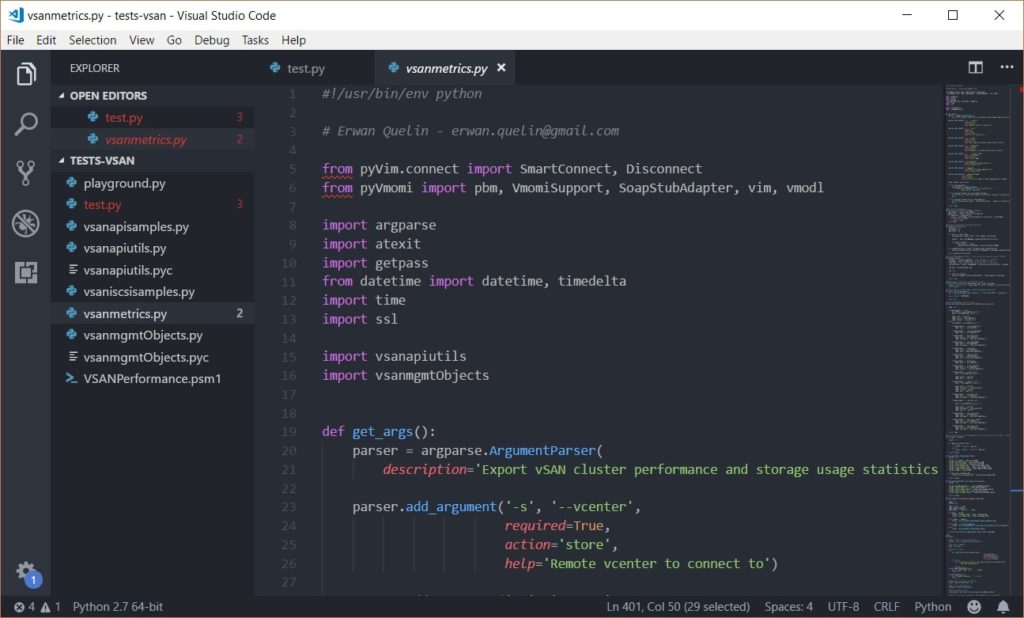The image size is (1024, 618).
Task: Split the editor with split icon
Action: [x=976, y=67]
